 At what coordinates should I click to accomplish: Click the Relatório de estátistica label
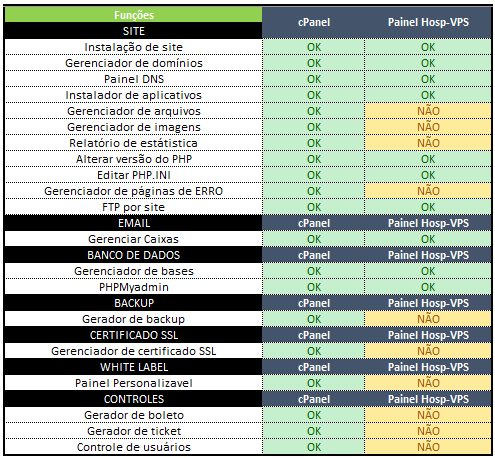pos(134,143)
